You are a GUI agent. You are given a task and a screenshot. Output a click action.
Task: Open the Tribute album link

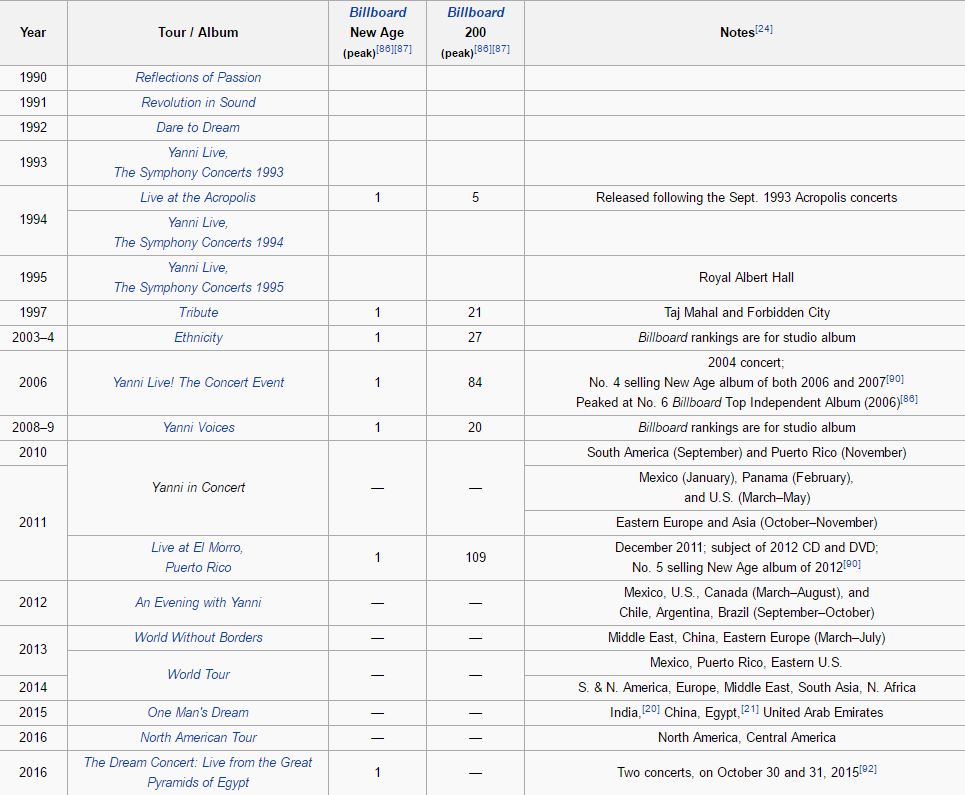pos(198,312)
